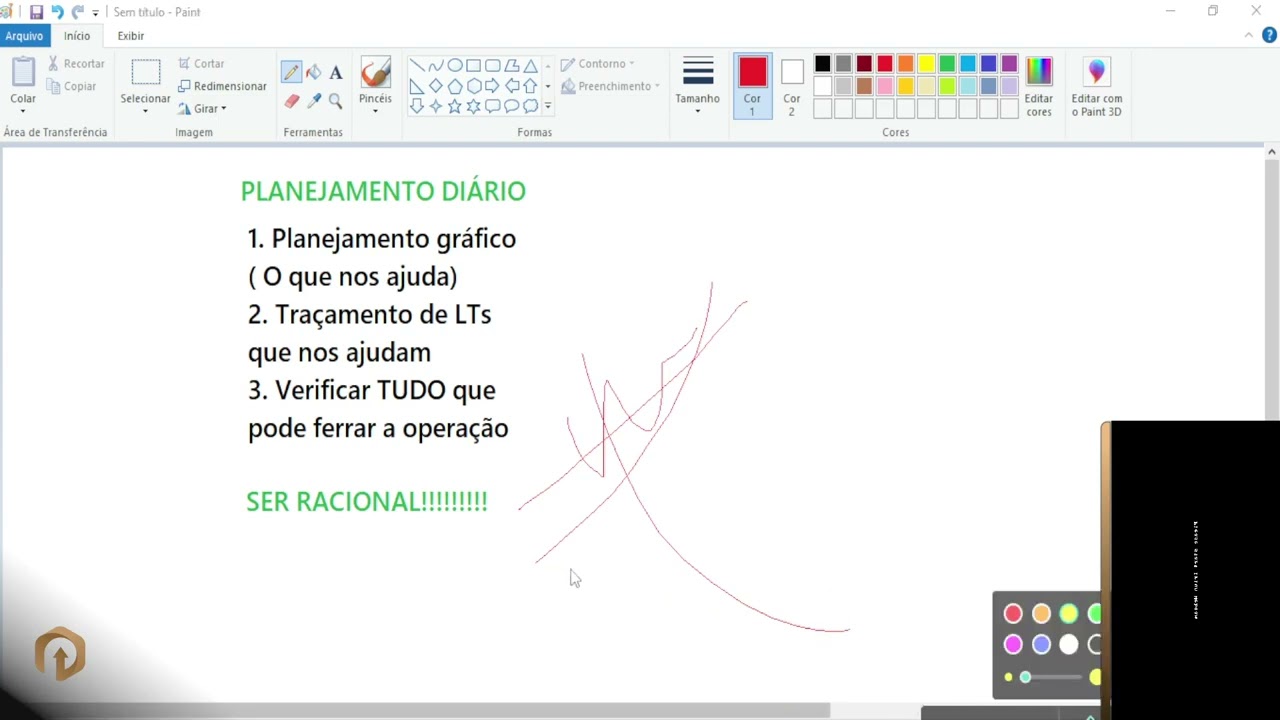Image resolution: width=1280 pixels, height=720 pixels.
Task: Click the Recortar button
Action: coord(76,64)
